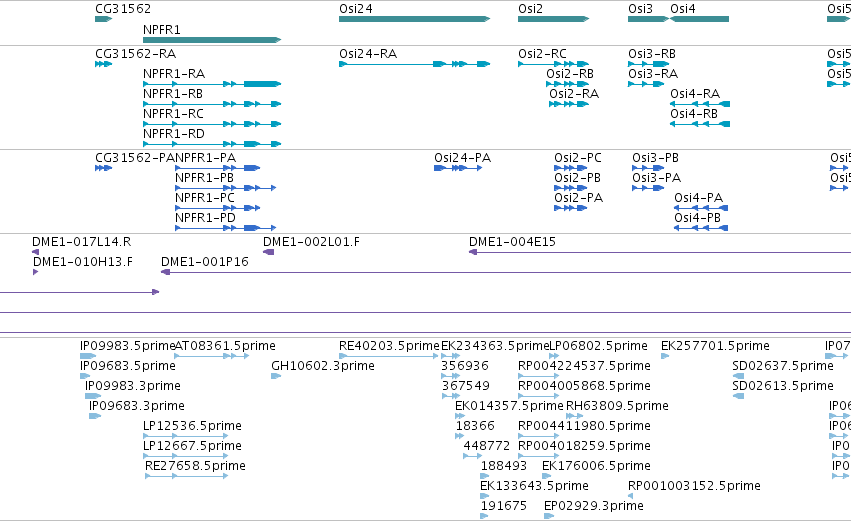Screen dimensions: 851x521
Task: Open transcript Osi3-RA
Action: tap(646, 84)
